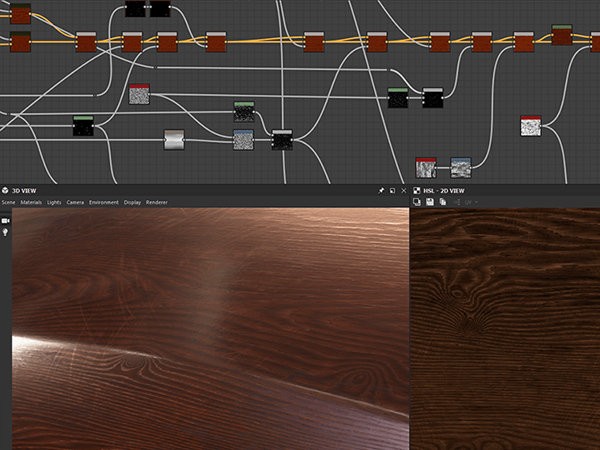Undock the 3D View panel
600x450 pixels.
pos(392,191)
